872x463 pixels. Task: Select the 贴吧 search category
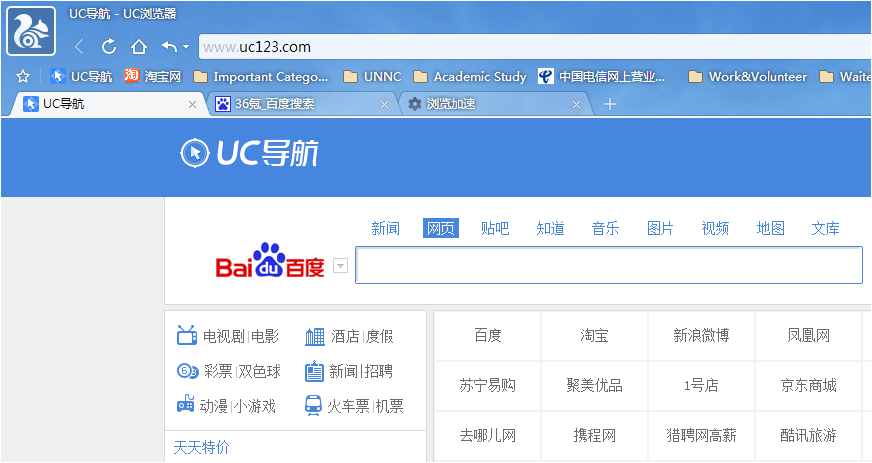(x=495, y=228)
